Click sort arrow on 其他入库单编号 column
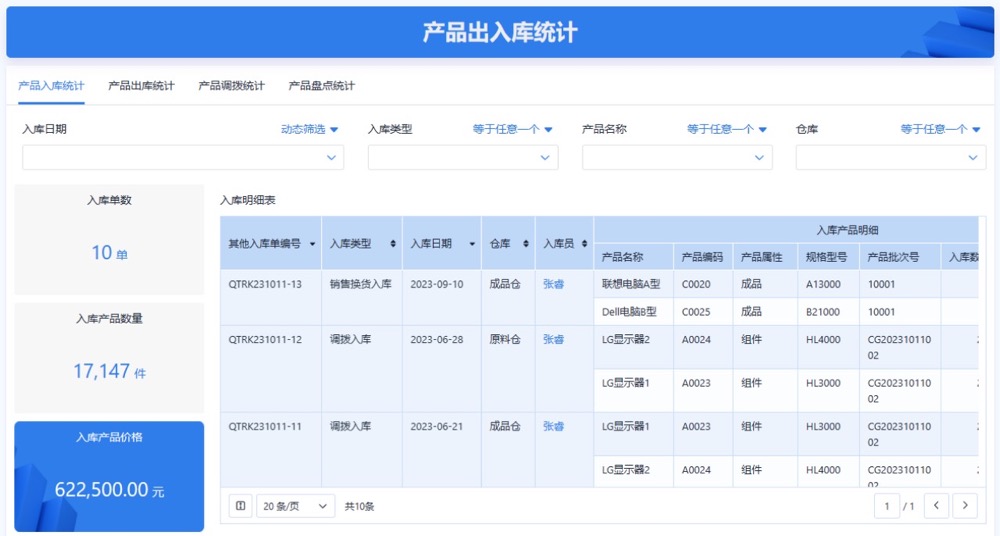Image resolution: width=1000 pixels, height=536 pixels. (x=312, y=244)
